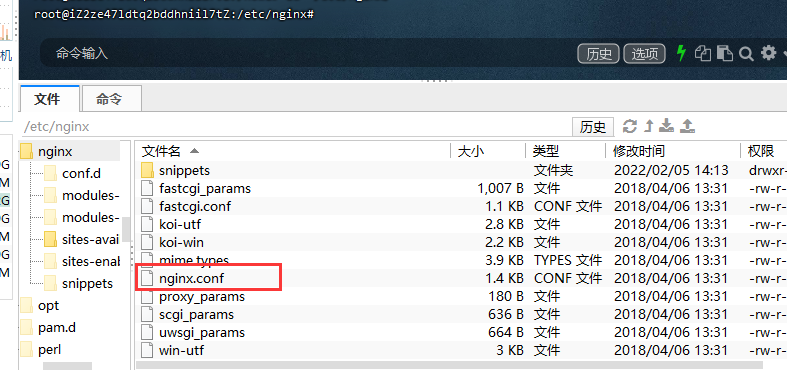Screen dimensions: 787x370
Task: Click the copy documents icon in command bar
Action: (703, 53)
